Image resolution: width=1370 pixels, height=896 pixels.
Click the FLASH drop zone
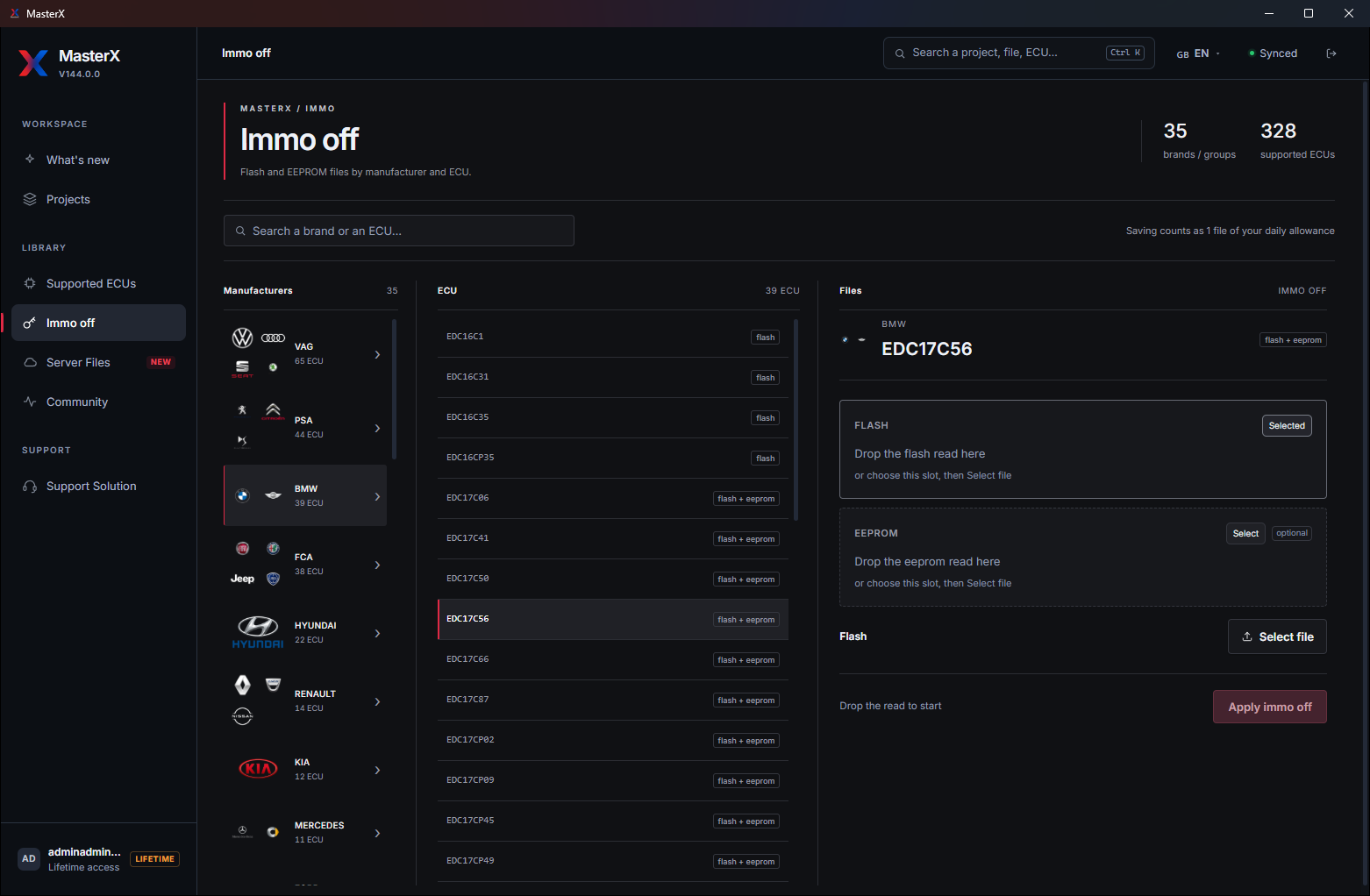[1082, 450]
